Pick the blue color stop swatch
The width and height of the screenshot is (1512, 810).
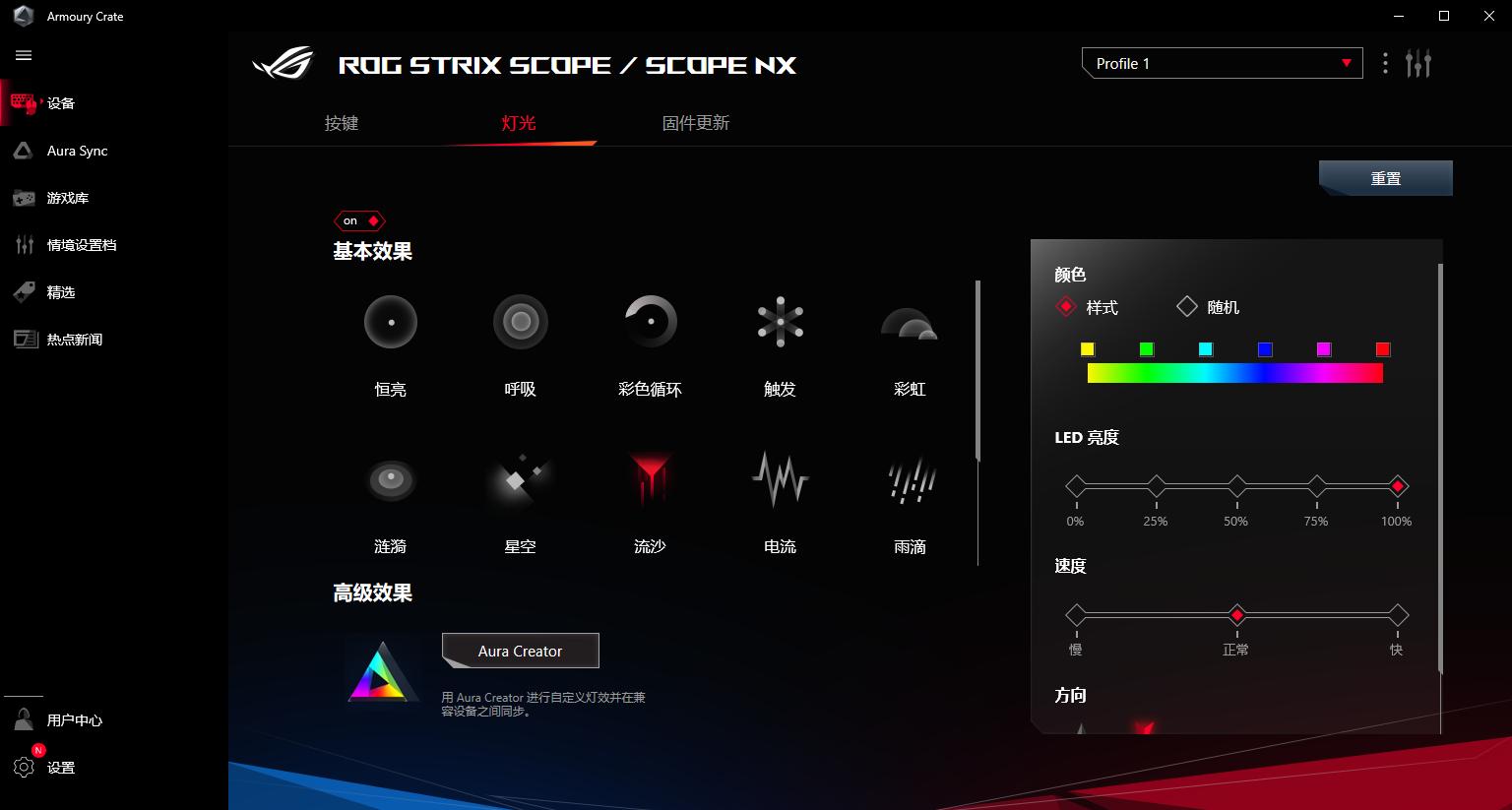click(x=1265, y=349)
